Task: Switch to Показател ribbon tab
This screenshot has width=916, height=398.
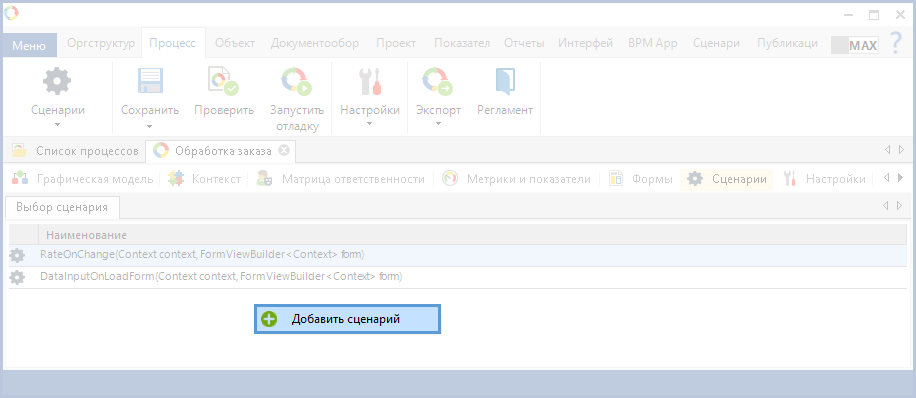Action: tap(462, 43)
